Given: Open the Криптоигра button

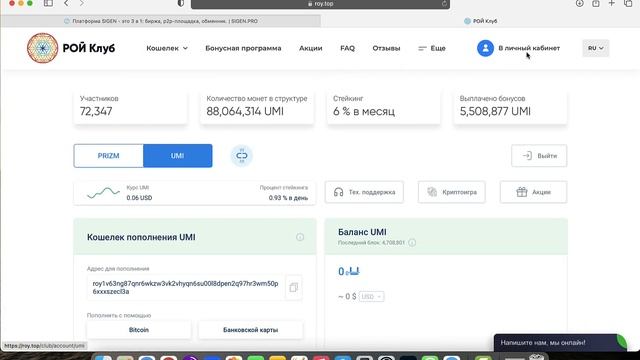Looking at the screenshot, I should coord(451,192).
